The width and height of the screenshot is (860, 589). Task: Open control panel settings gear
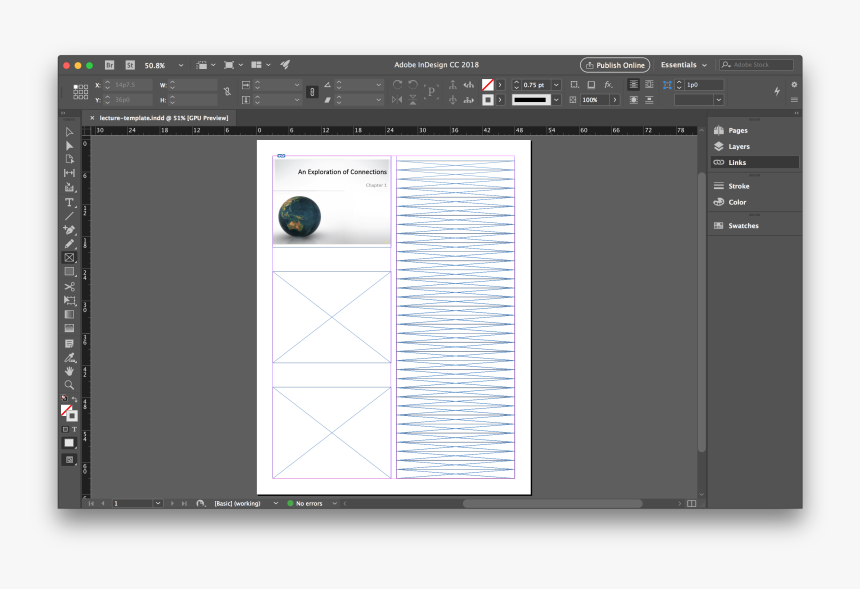pyautogui.click(x=794, y=84)
